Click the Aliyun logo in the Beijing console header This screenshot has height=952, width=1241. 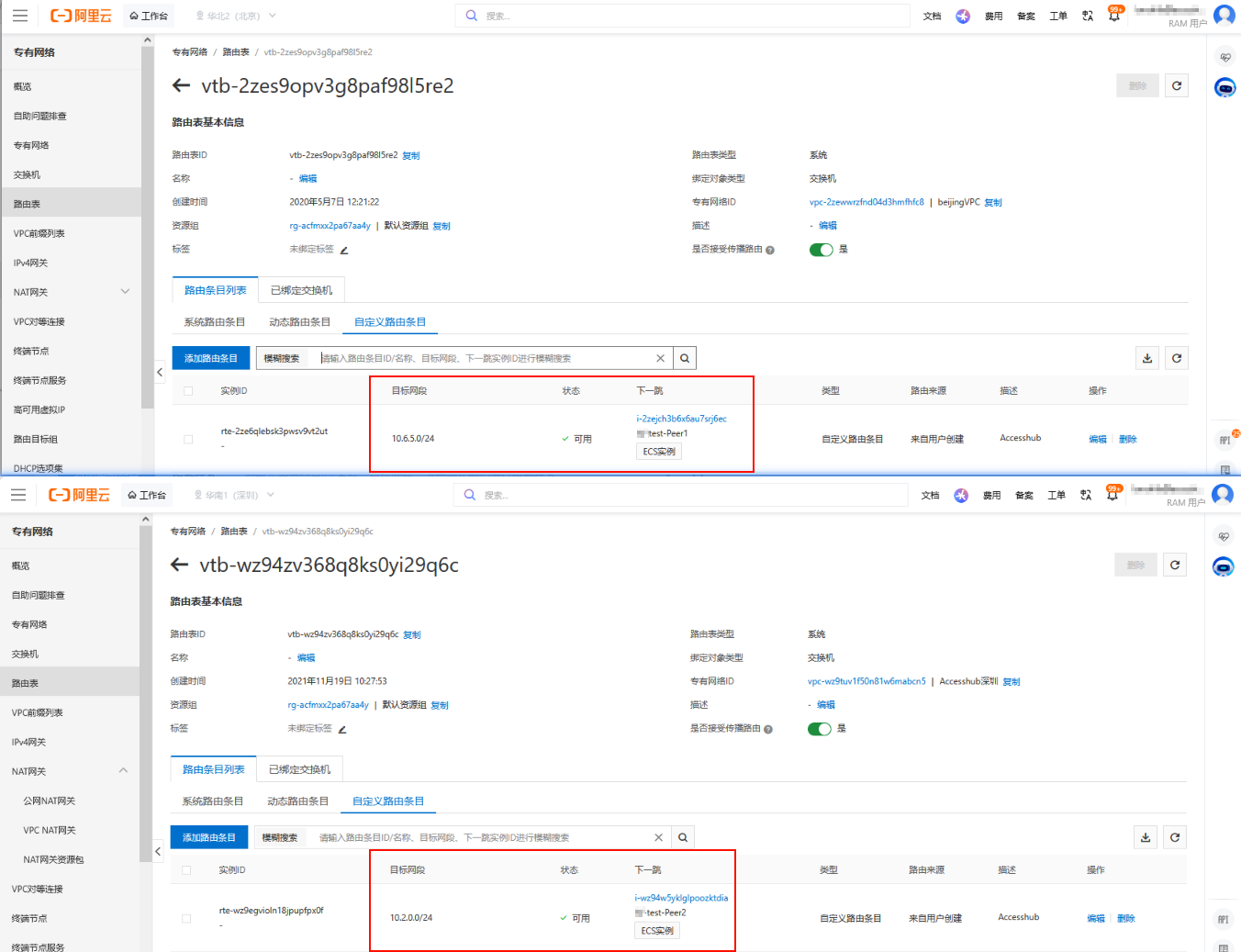(81, 16)
